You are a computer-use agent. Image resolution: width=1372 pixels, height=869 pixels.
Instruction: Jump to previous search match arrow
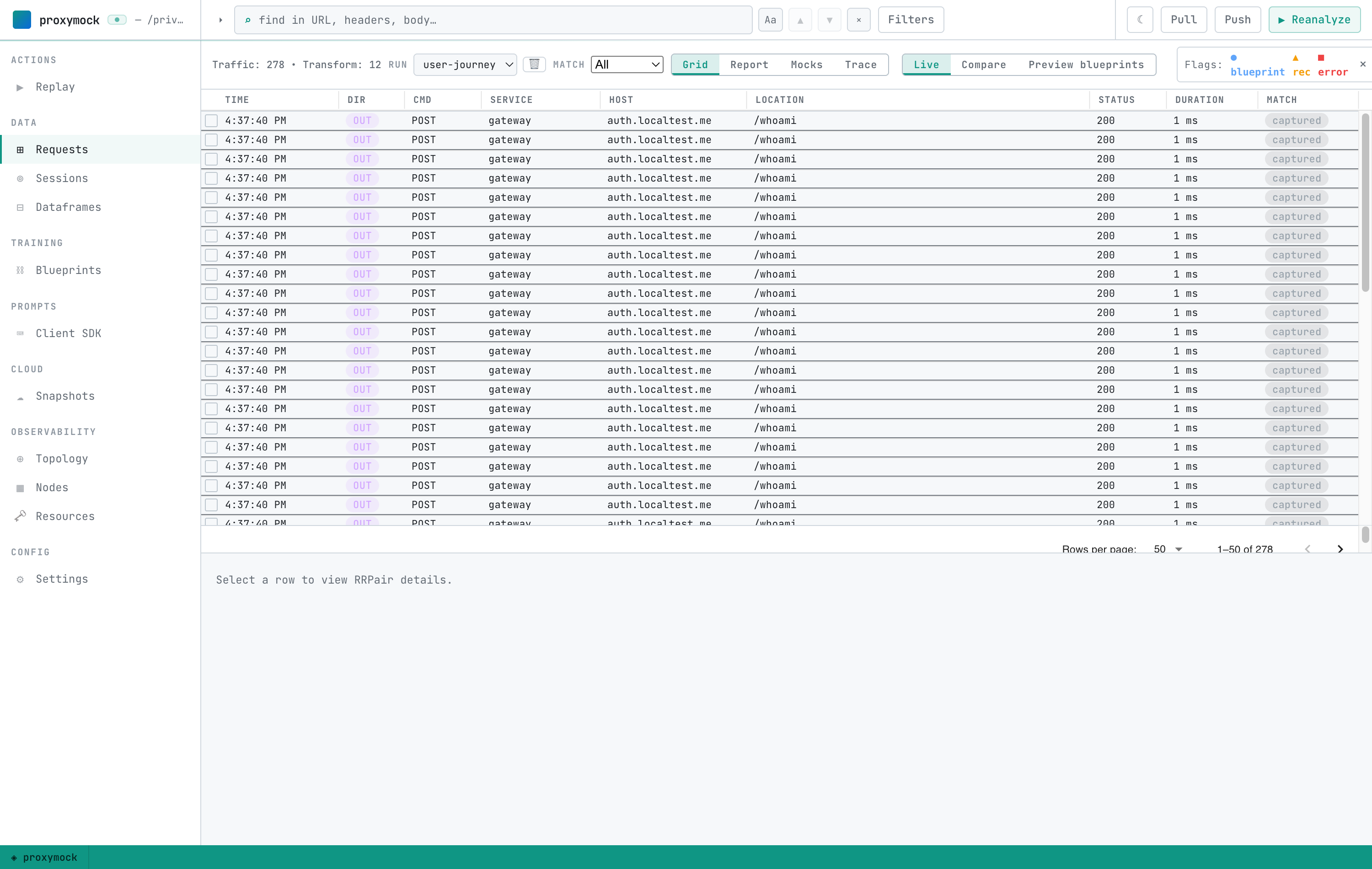pyautogui.click(x=800, y=20)
